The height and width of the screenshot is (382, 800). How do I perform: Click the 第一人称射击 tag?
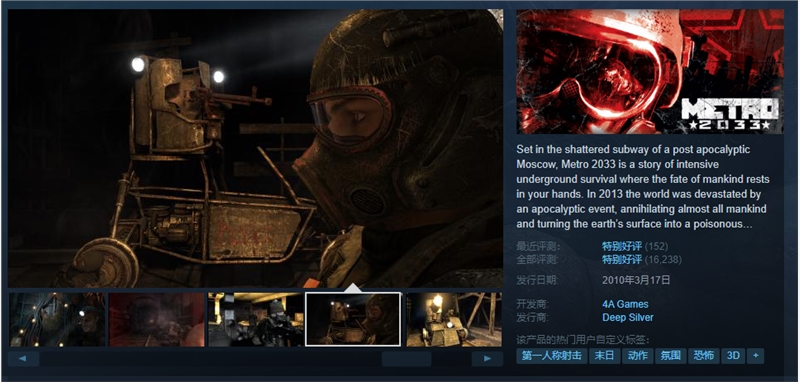(x=552, y=355)
